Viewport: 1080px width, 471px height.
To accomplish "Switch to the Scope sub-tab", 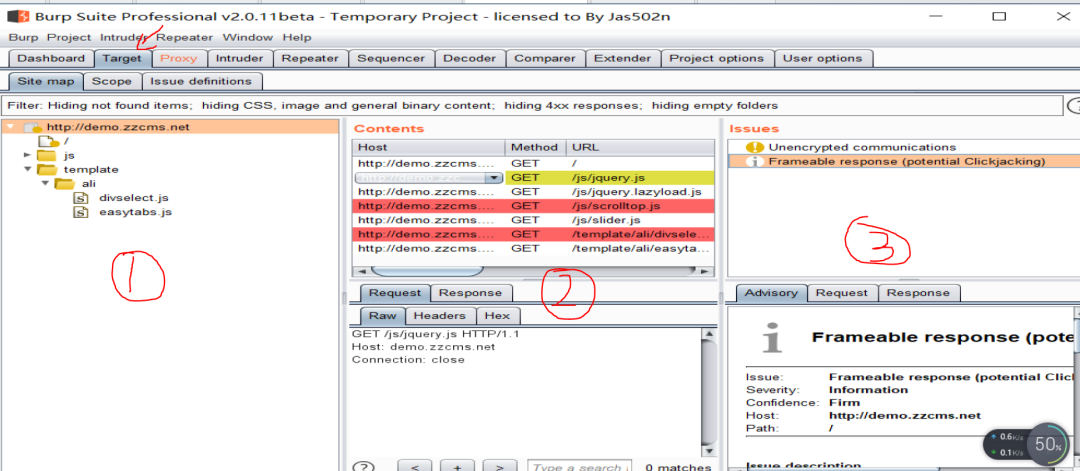I will [x=112, y=81].
